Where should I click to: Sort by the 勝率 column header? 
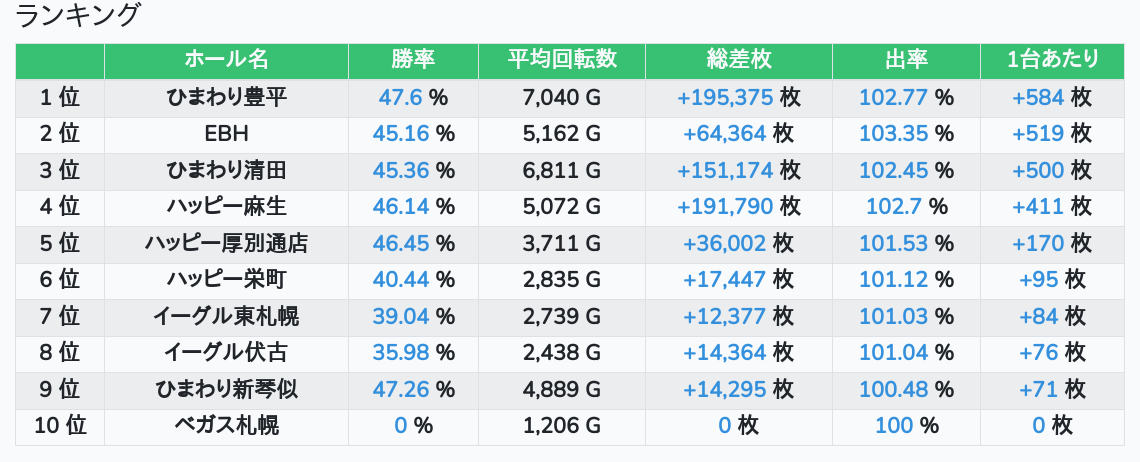pyautogui.click(x=413, y=60)
